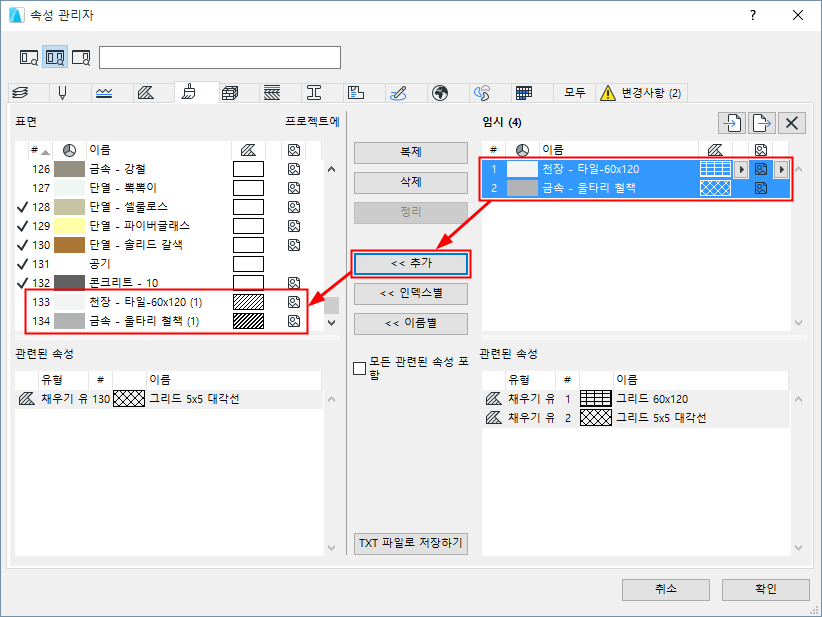Click color swatch of 금속 - 강철

69,169
